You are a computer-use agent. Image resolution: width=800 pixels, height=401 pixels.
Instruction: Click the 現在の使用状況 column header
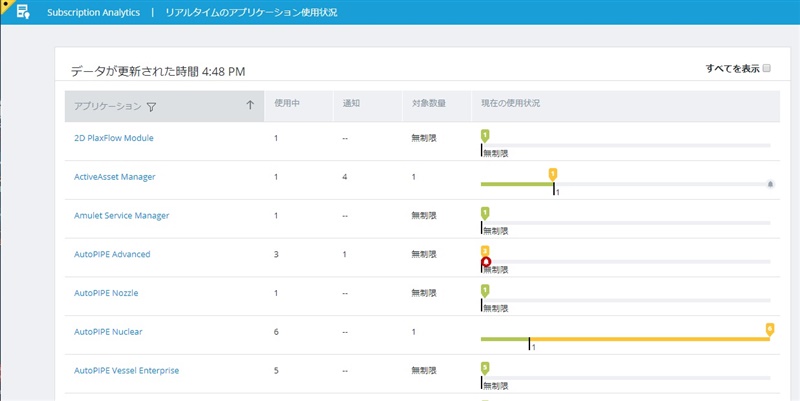(x=511, y=106)
